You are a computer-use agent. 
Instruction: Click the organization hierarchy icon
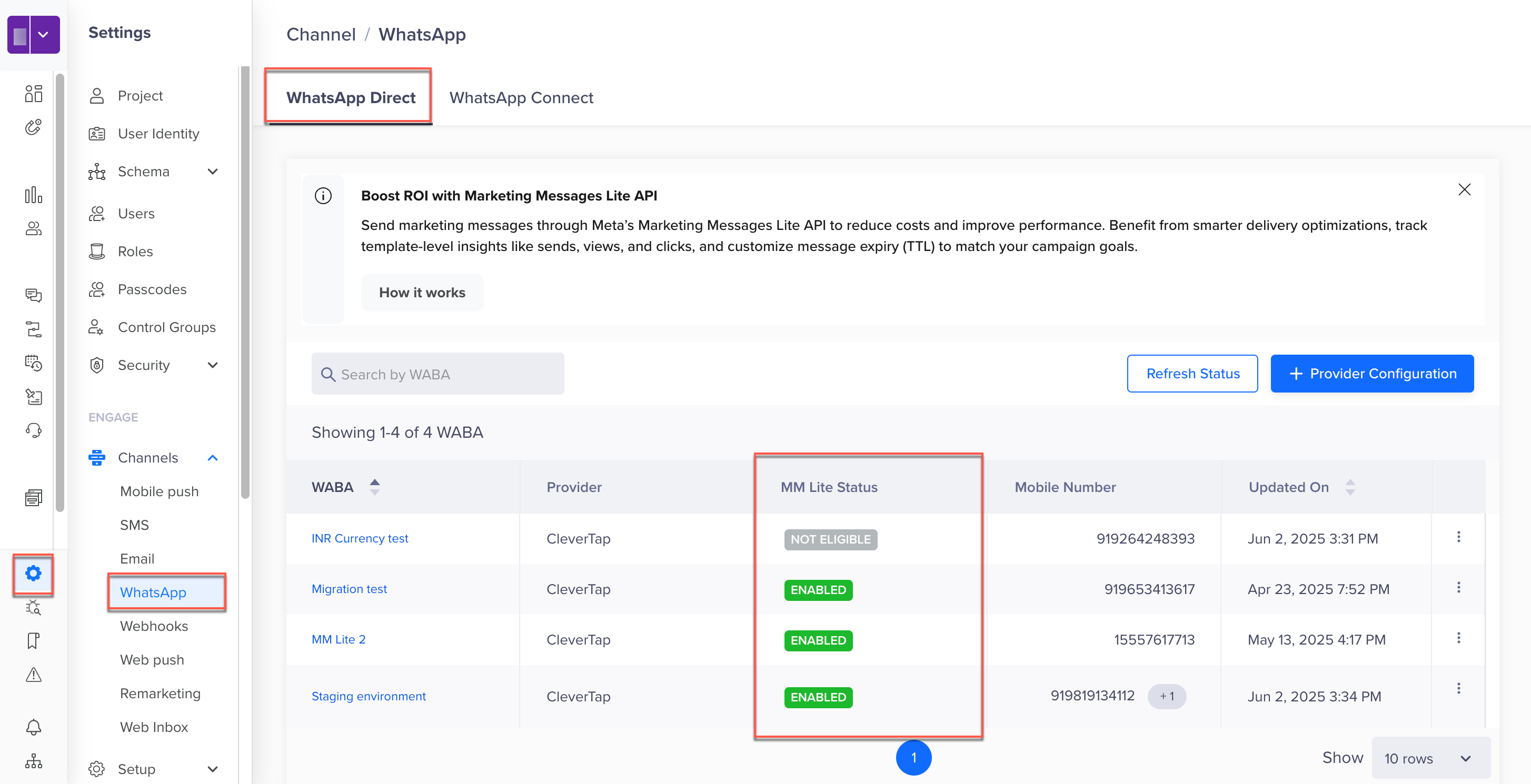click(x=33, y=761)
